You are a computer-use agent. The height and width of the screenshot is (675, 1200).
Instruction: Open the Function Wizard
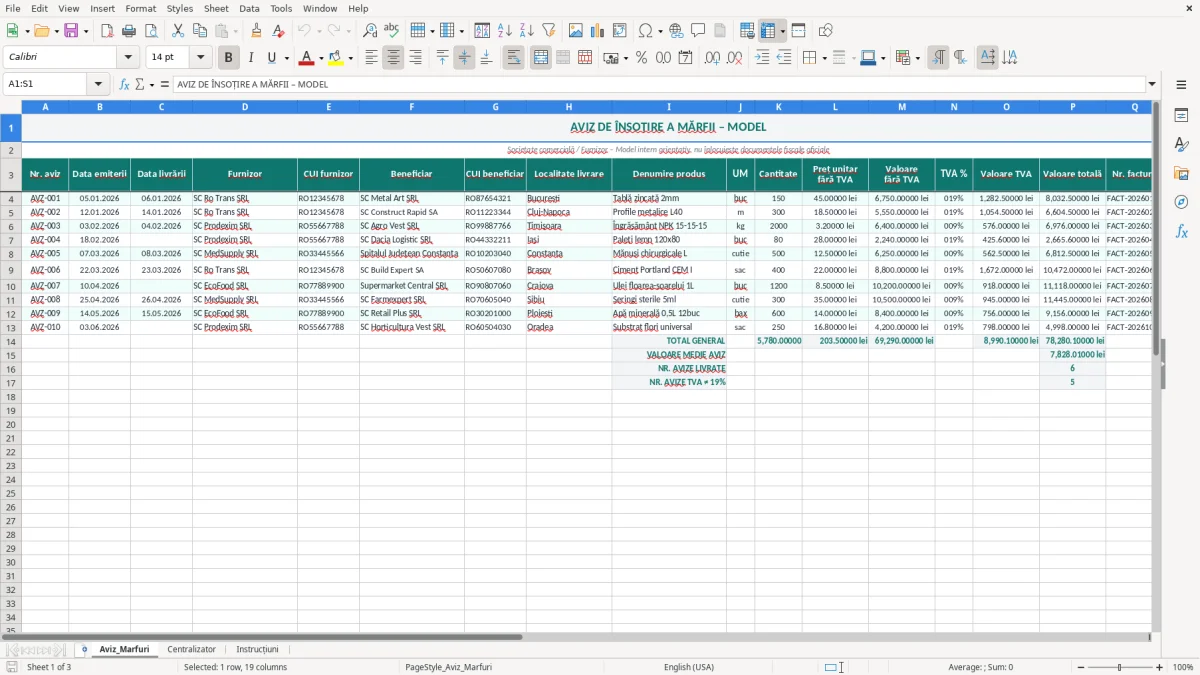(124, 84)
